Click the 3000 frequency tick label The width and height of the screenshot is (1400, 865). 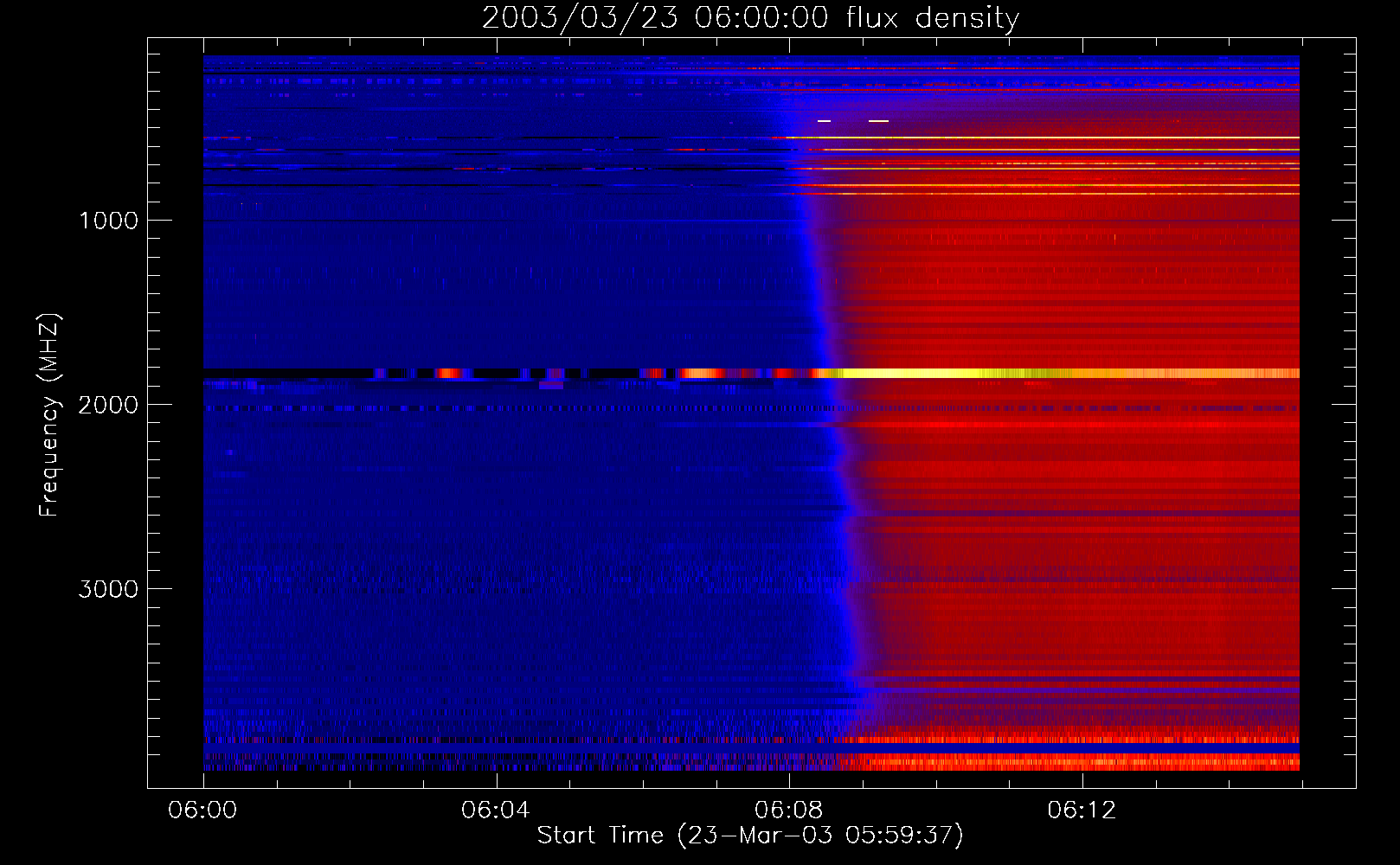click(x=108, y=589)
